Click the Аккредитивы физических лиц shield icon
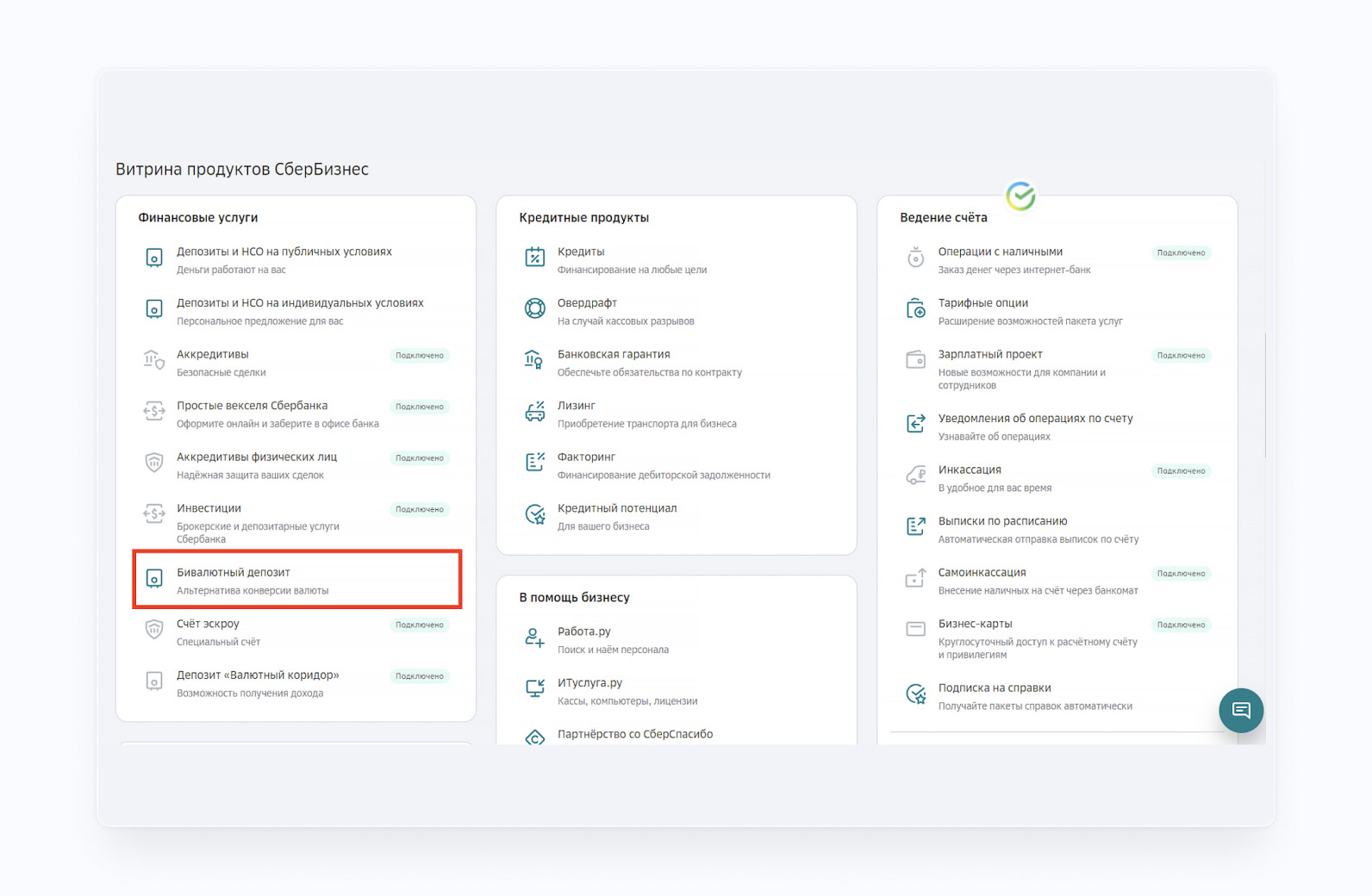Image resolution: width=1372 pixels, height=896 pixels. point(154,463)
